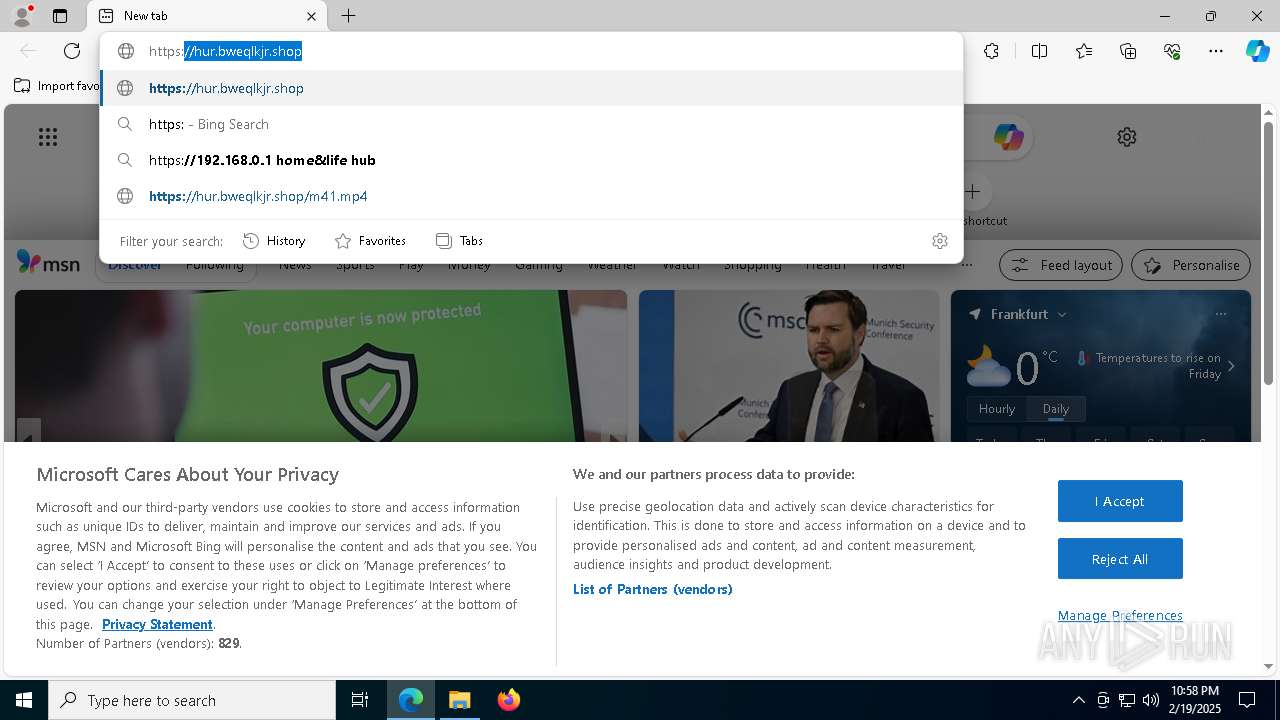Launch Firefox from the taskbar
The image size is (1280, 720).
[508, 700]
